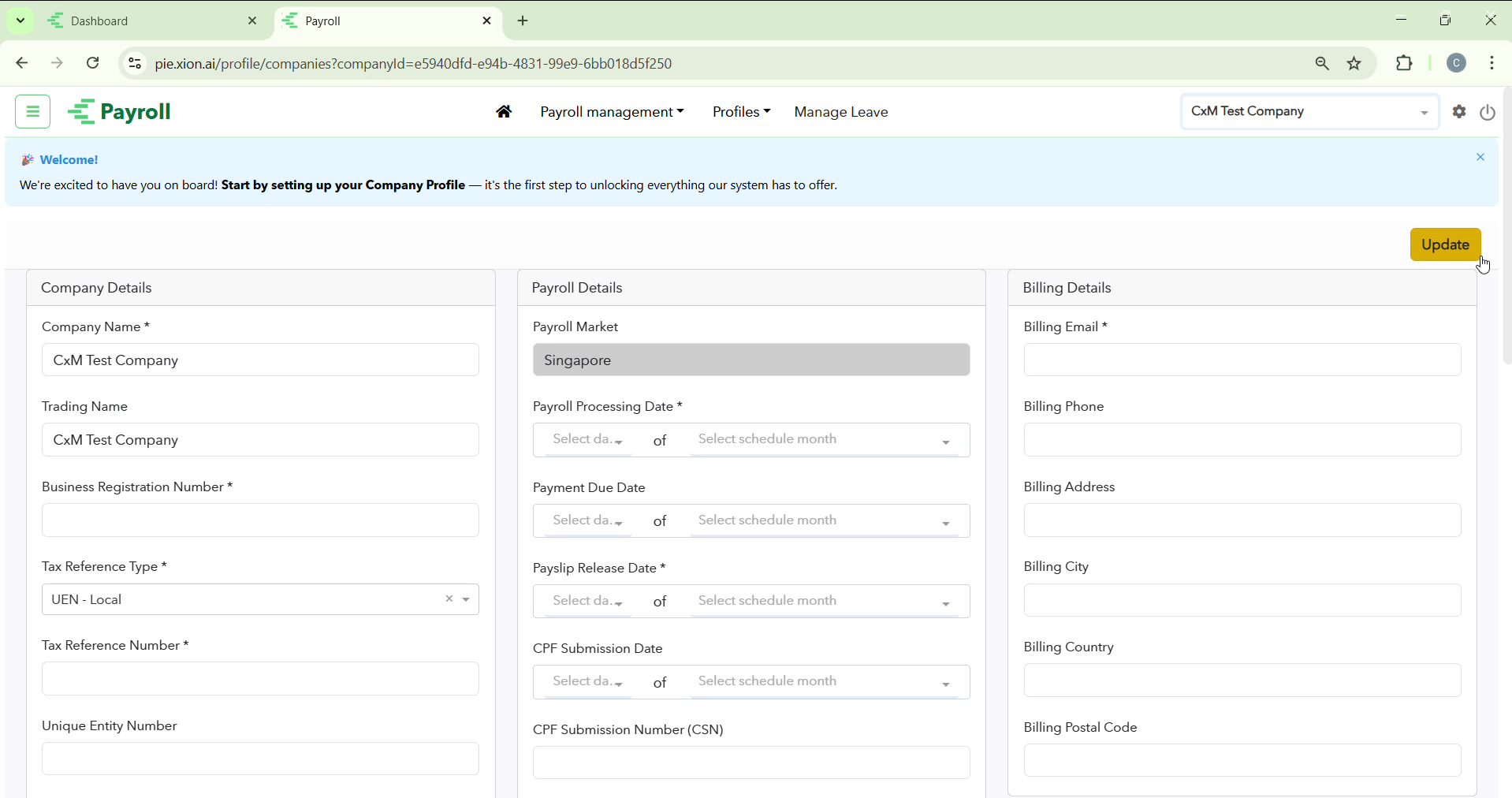Open Manage Leave page
This screenshot has height=798, width=1512.
pos(841,113)
